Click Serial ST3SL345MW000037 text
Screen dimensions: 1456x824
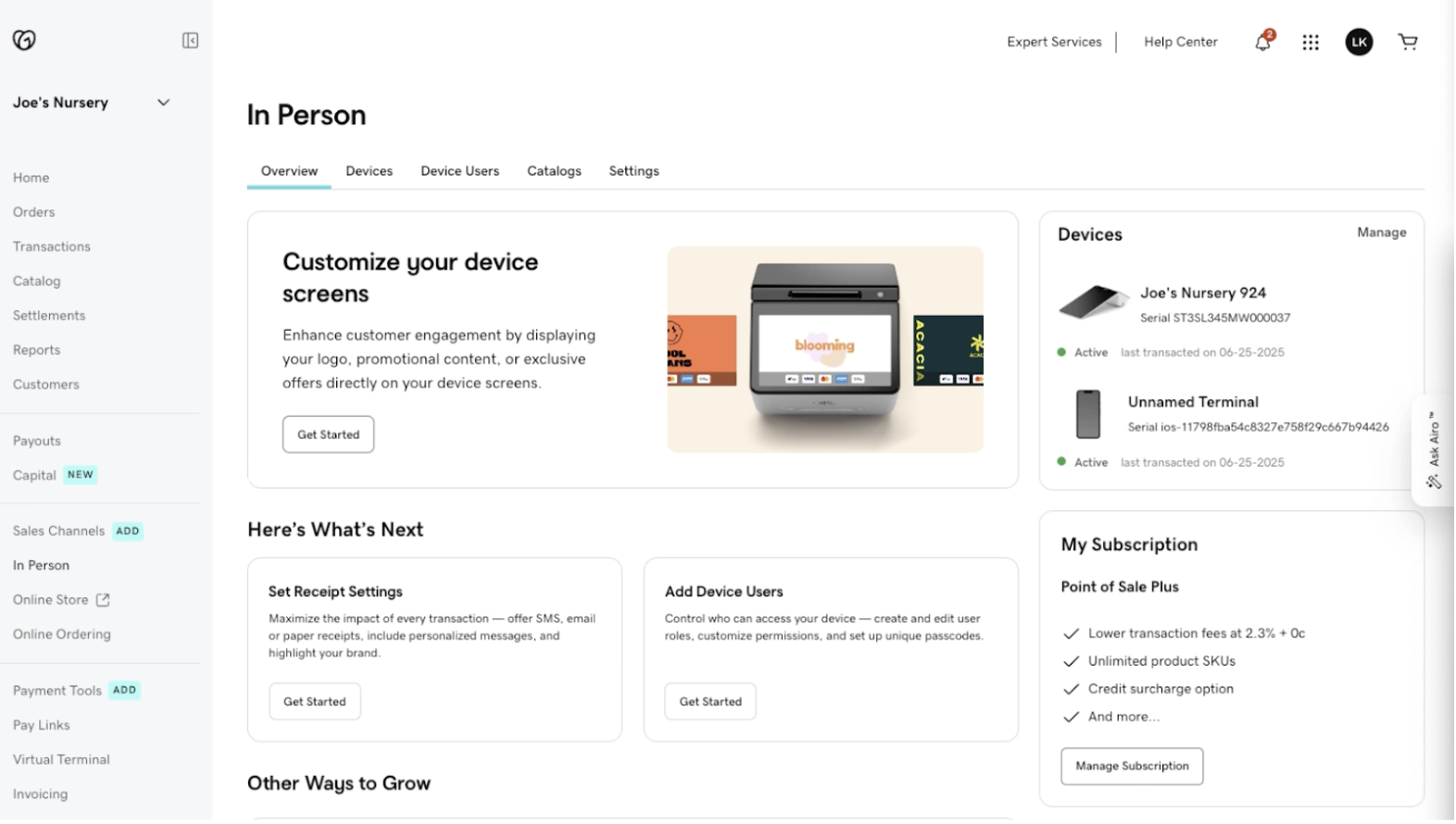[1217, 318]
